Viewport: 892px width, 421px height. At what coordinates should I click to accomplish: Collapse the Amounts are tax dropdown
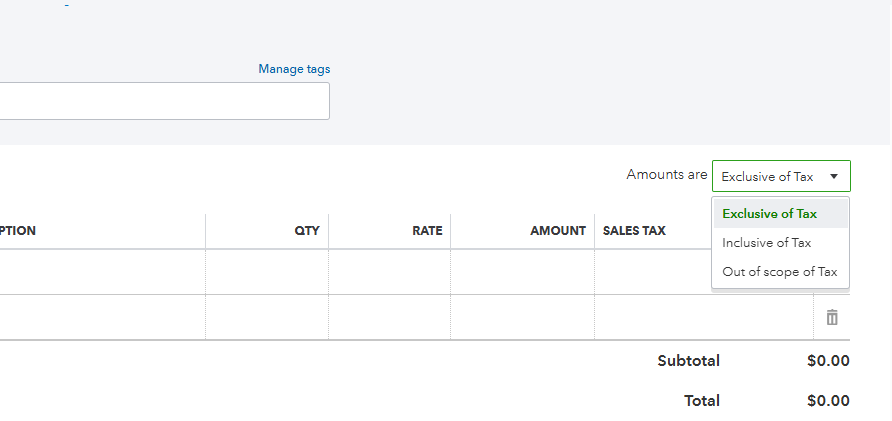coord(781,176)
